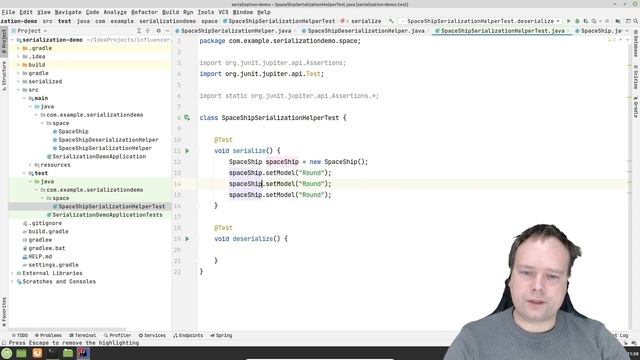
Task: Run the serialize test from the gutter arrow
Action: pos(187,151)
